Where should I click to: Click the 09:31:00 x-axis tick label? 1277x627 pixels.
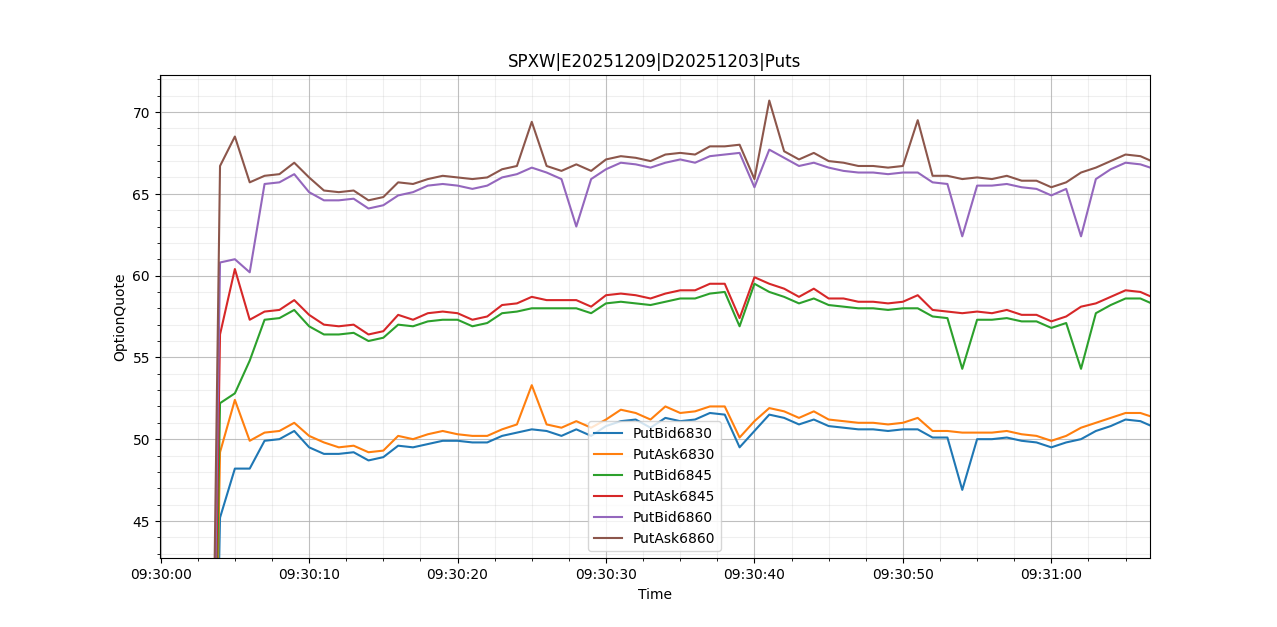pos(1051,575)
